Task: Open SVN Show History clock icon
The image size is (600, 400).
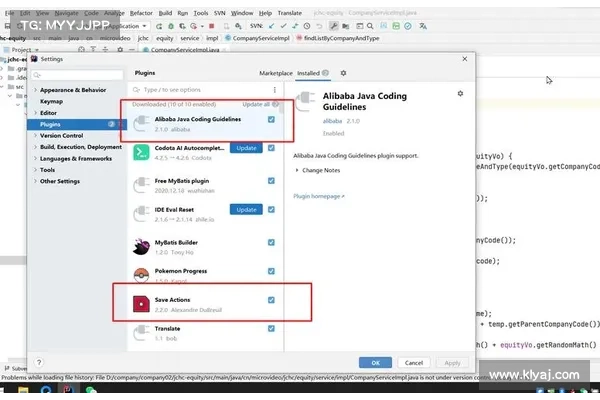Action: [x=307, y=26]
